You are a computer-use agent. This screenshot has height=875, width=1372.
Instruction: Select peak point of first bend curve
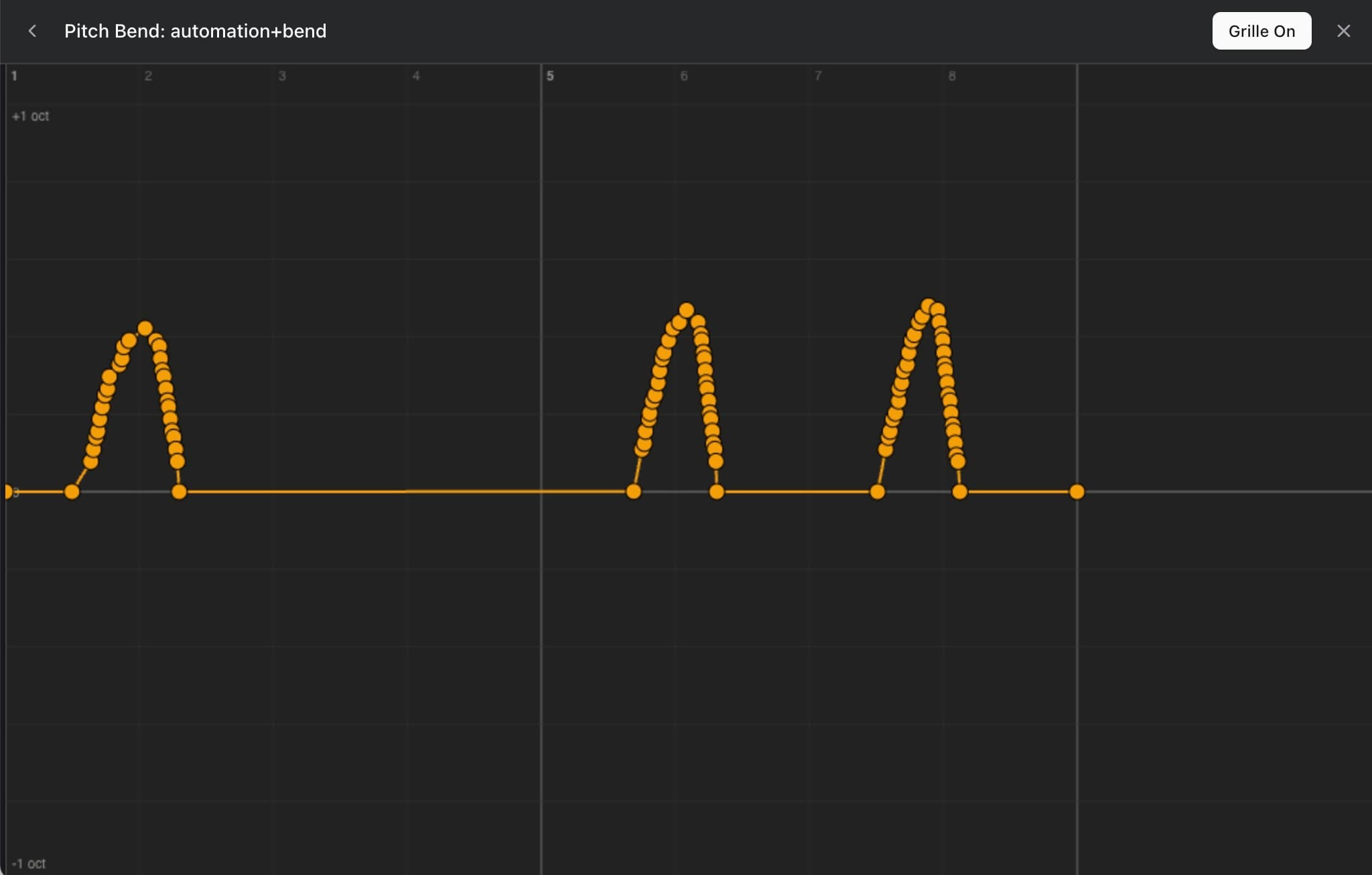coord(145,328)
